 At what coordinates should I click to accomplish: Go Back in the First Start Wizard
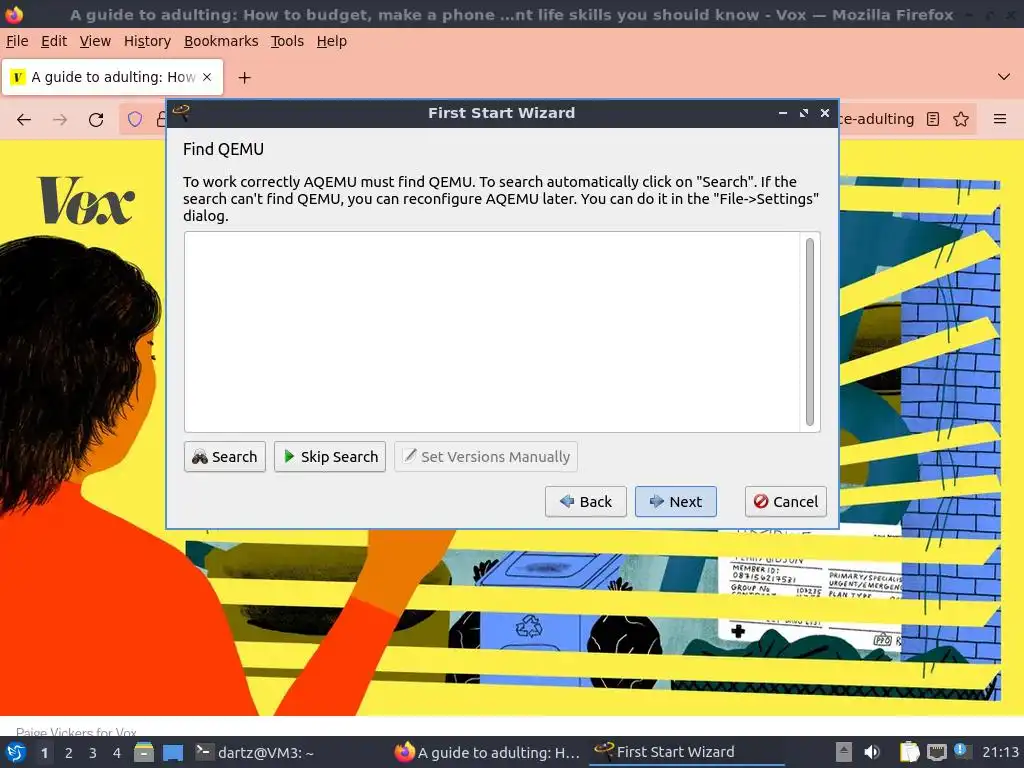tap(586, 502)
